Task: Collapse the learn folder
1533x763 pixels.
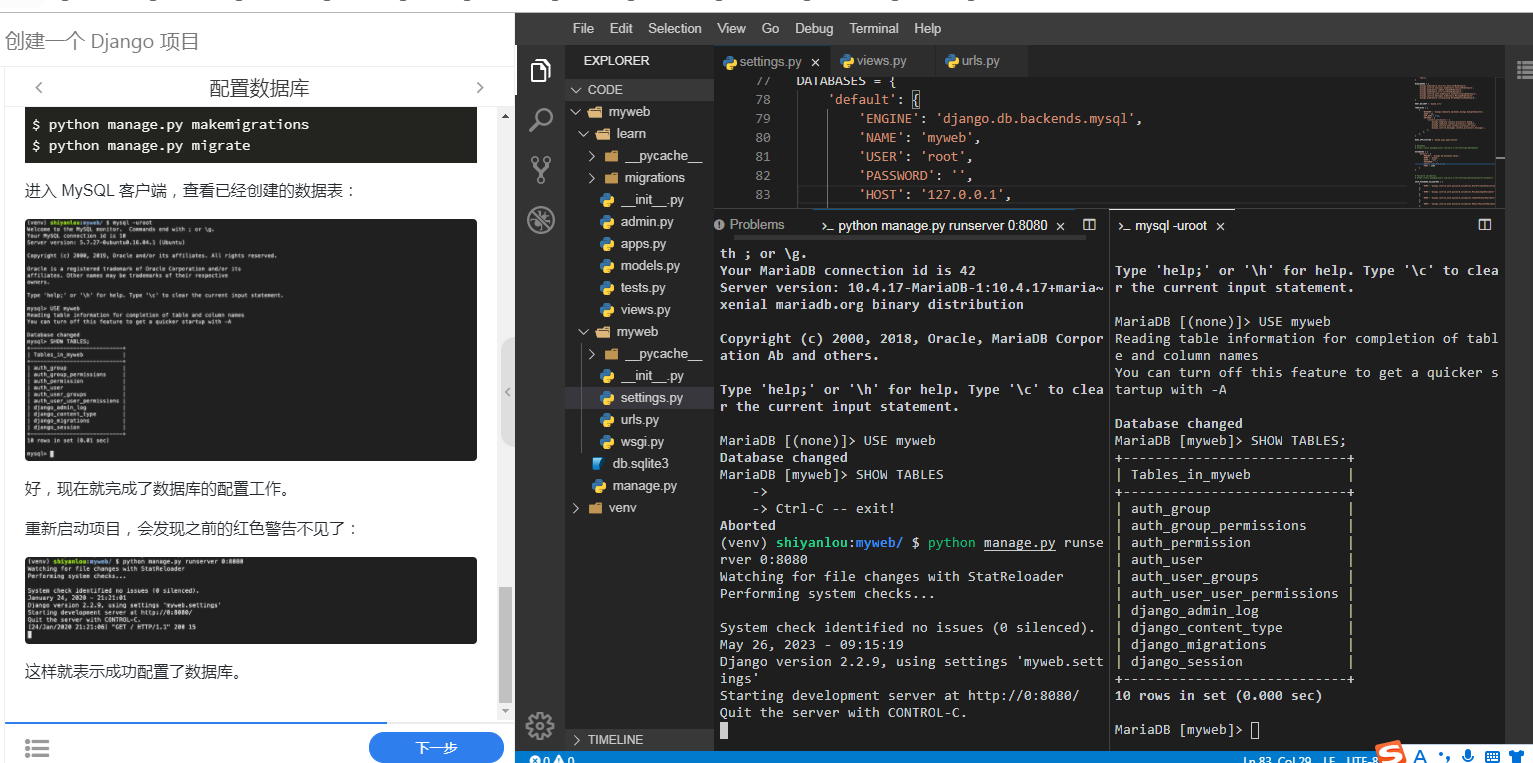Action: [631, 133]
